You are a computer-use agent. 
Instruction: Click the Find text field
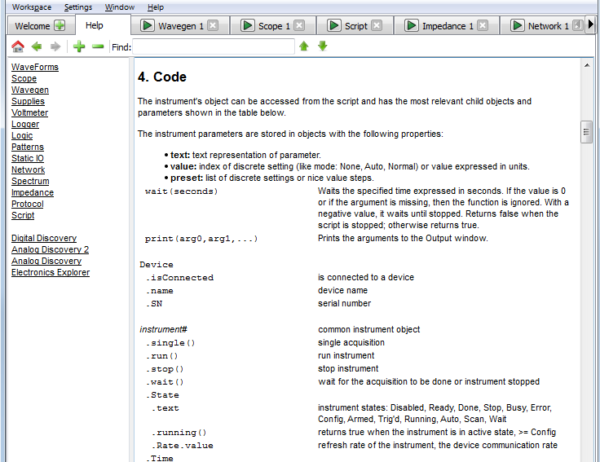click(x=214, y=47)
